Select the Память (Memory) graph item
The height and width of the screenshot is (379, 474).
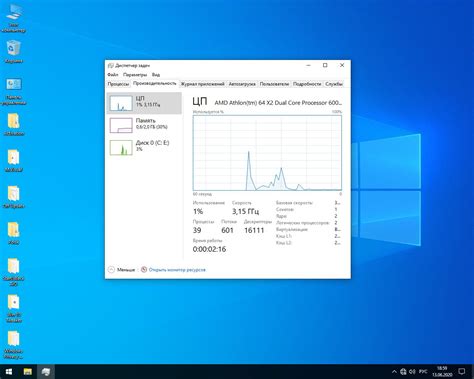click(x=144, y=125)
